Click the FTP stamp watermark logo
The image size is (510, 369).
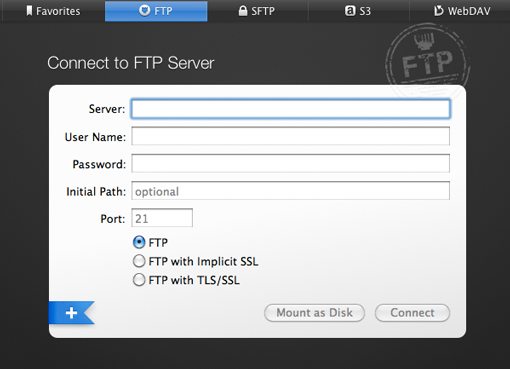tap(427, 57)
